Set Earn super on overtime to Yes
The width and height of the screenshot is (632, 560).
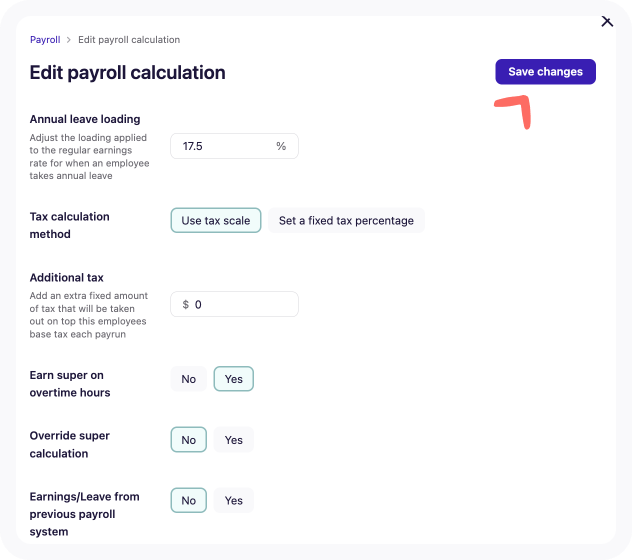click(x=234, y=379)
